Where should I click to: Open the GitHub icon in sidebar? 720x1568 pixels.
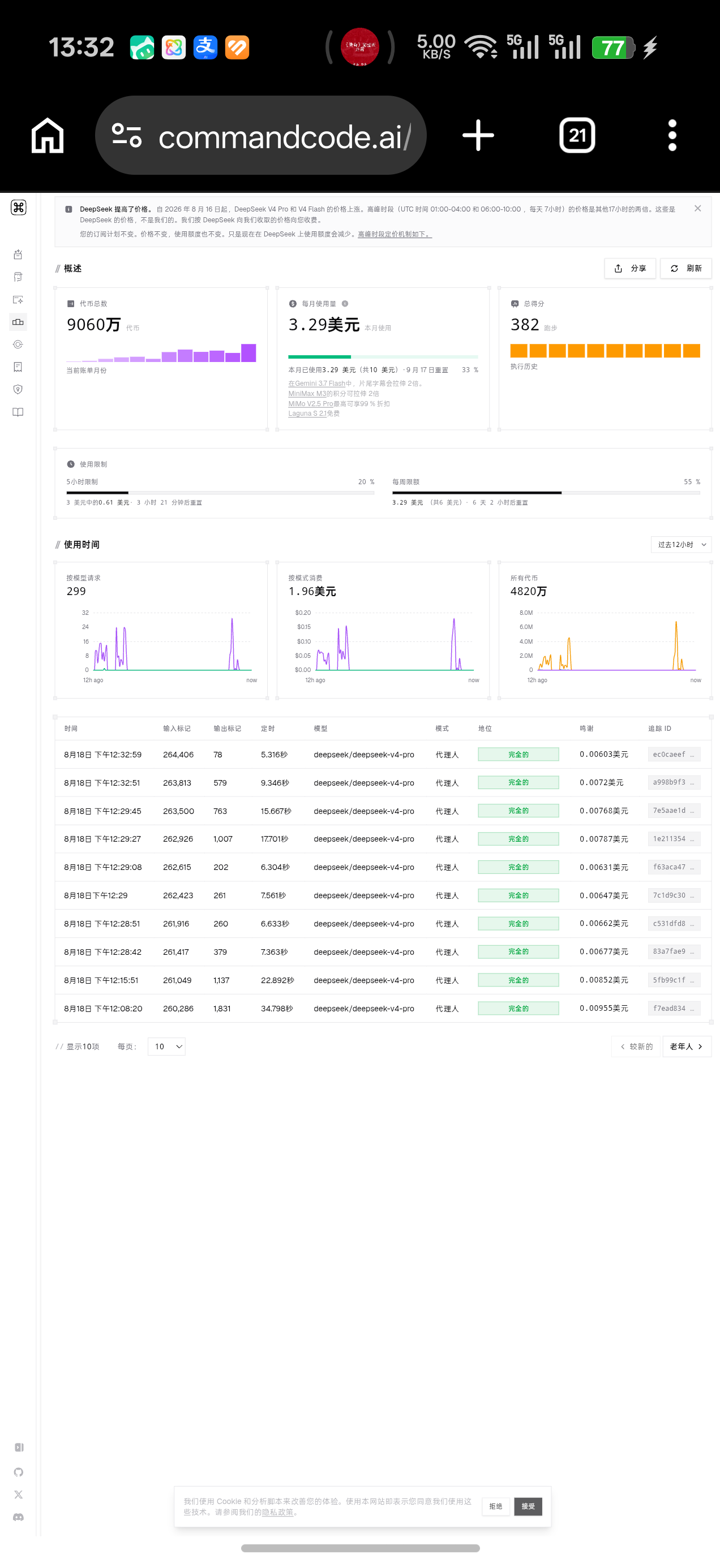click(18, 1472)
